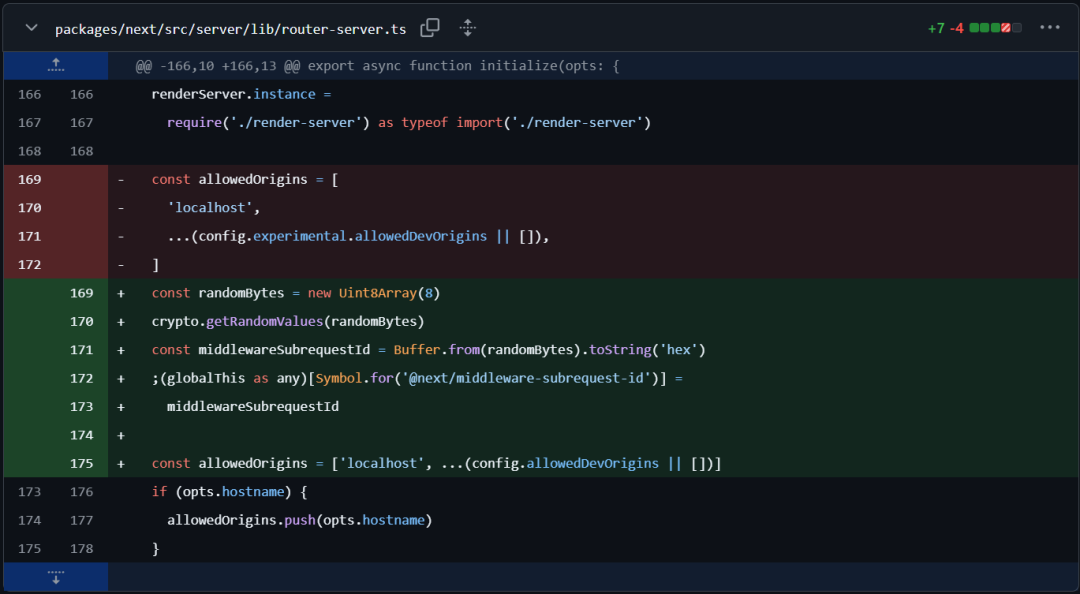Expand hidden lines above the hunk
Image resolution: width=1080 pixels, height=594 pixels.
click(x=55, y=65)
